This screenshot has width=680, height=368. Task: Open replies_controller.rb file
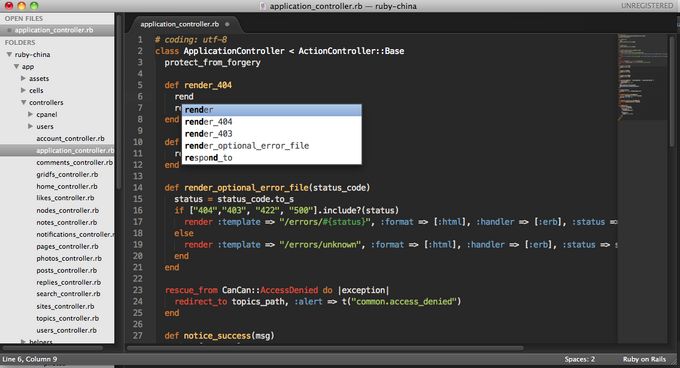tap(69, 283)
